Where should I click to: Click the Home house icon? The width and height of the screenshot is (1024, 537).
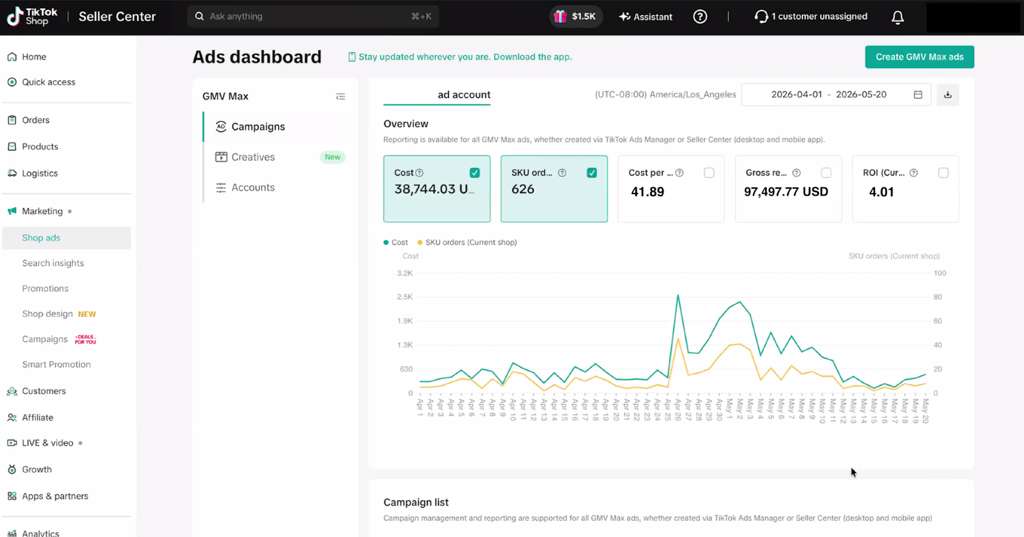point(12,57)
